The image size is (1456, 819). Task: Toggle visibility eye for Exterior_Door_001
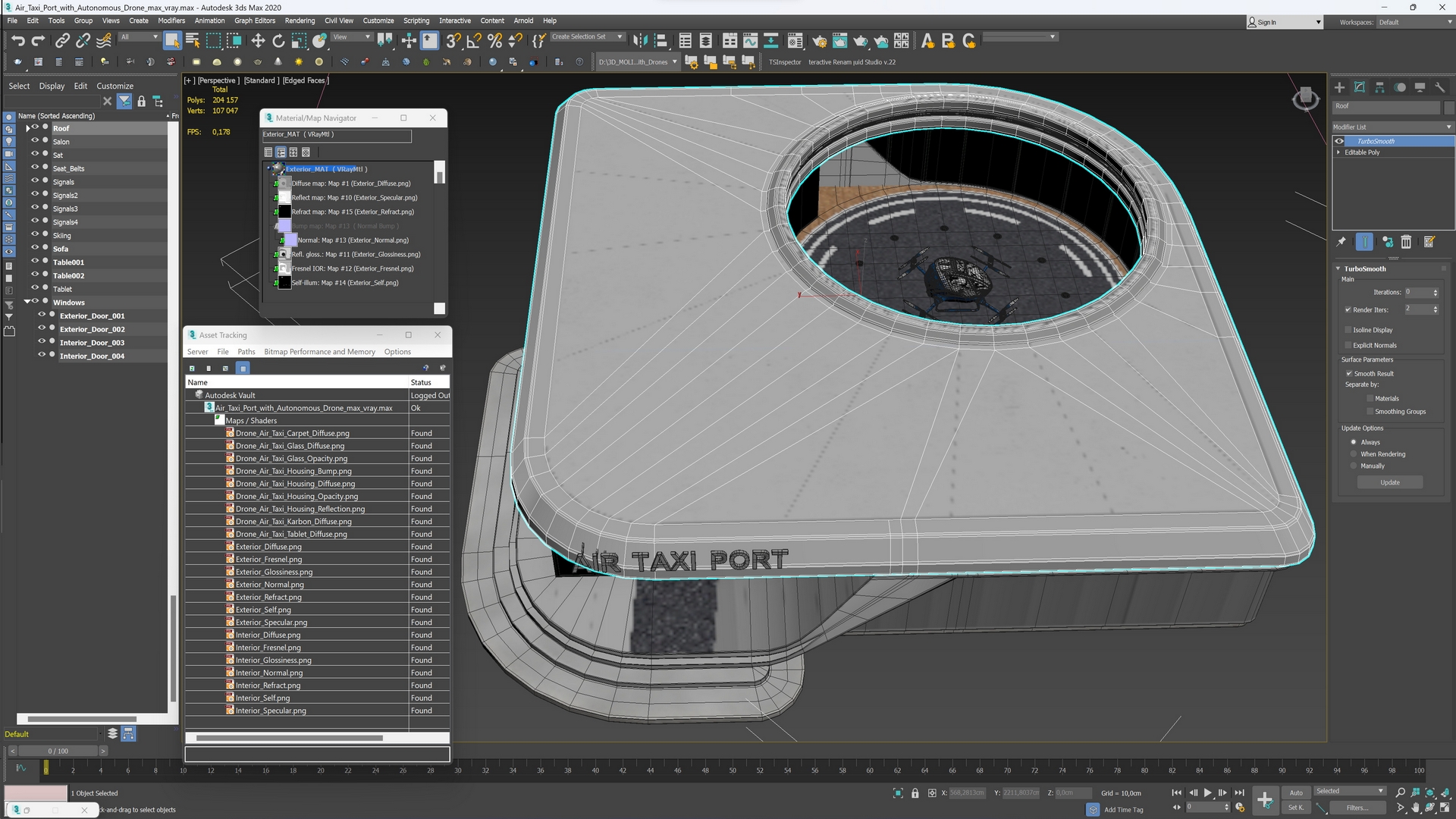click(42, 315)
